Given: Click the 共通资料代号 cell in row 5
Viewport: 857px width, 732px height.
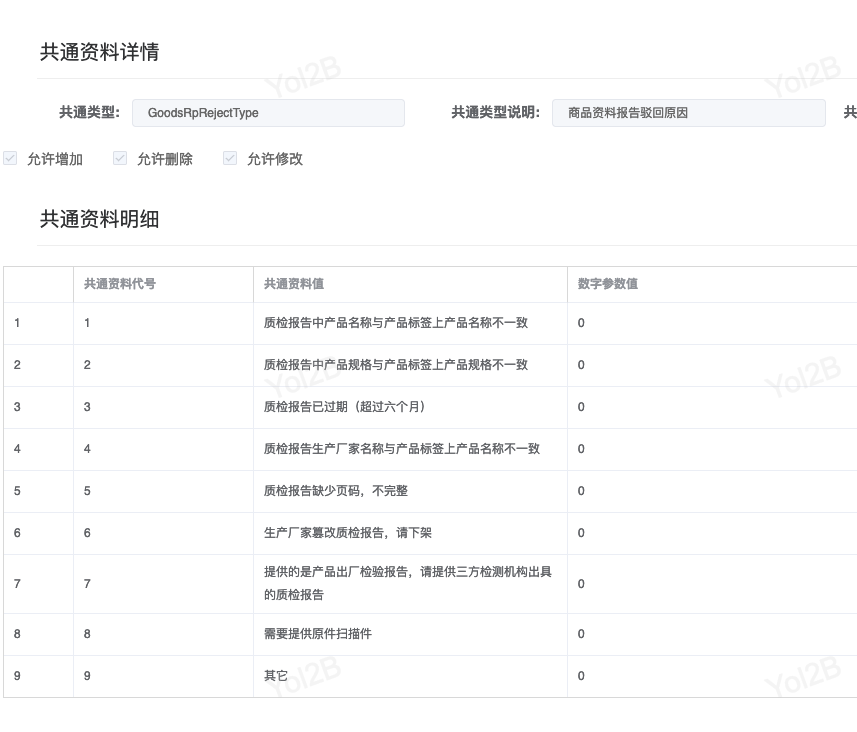Looking at the screenshot, I should [87, 491].
